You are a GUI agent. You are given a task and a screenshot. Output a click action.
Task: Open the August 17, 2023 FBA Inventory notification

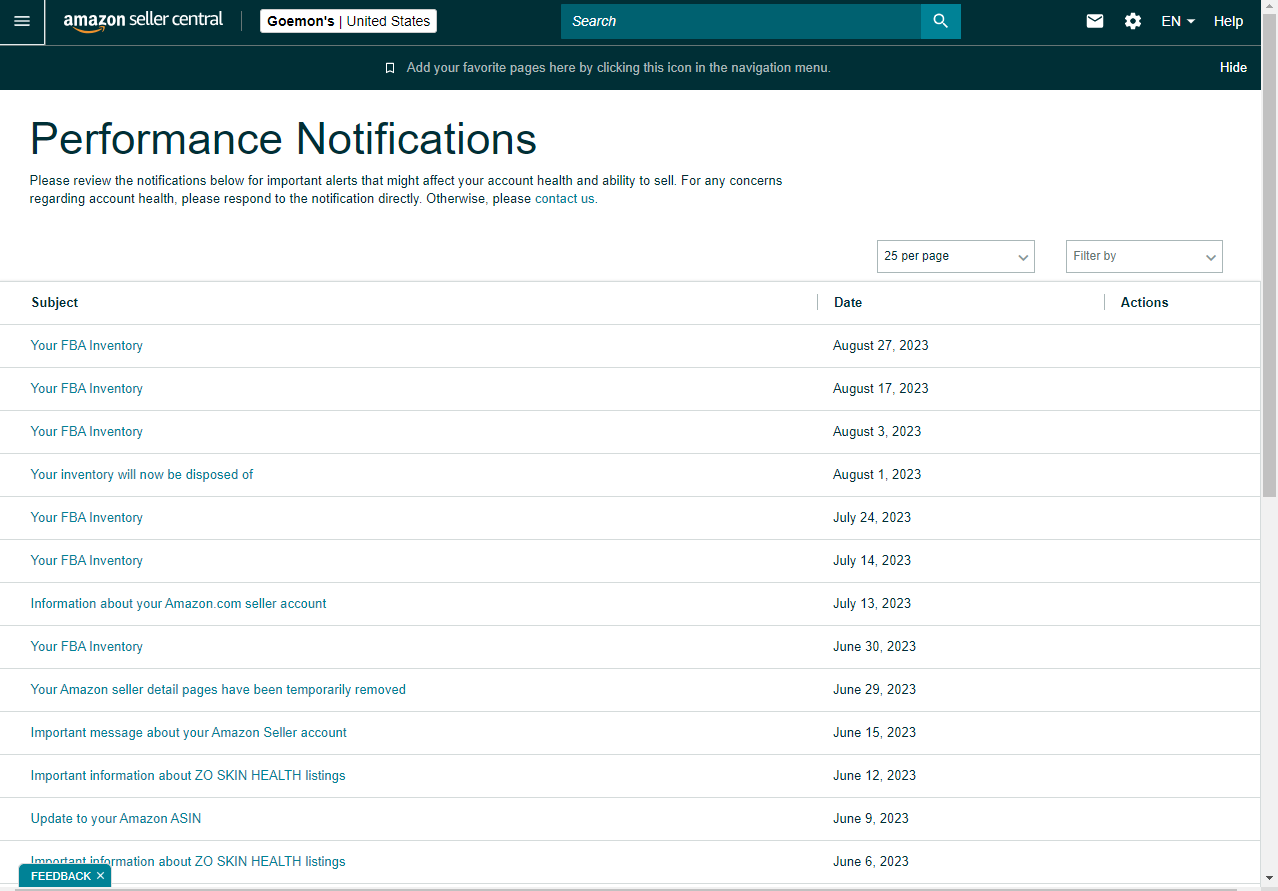pyautogui.click(x=87, y=389)
